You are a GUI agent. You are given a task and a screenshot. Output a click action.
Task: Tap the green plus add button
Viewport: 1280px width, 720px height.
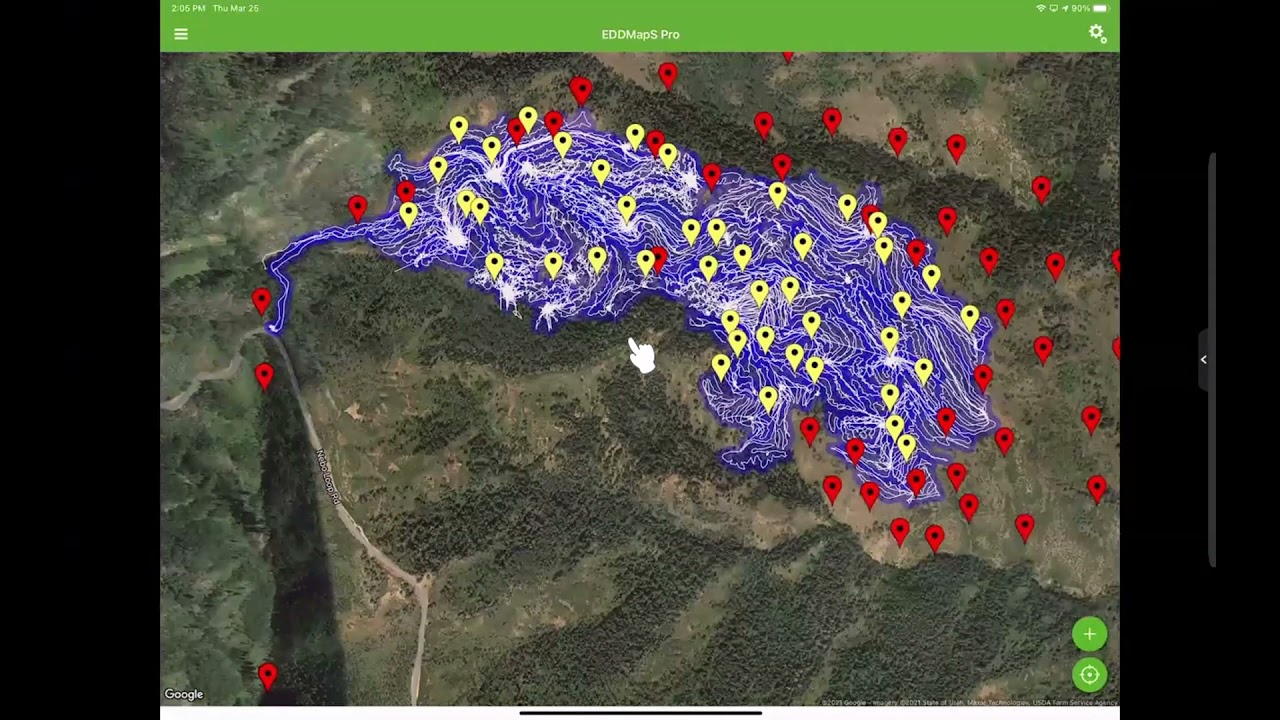coord(1089,634)
